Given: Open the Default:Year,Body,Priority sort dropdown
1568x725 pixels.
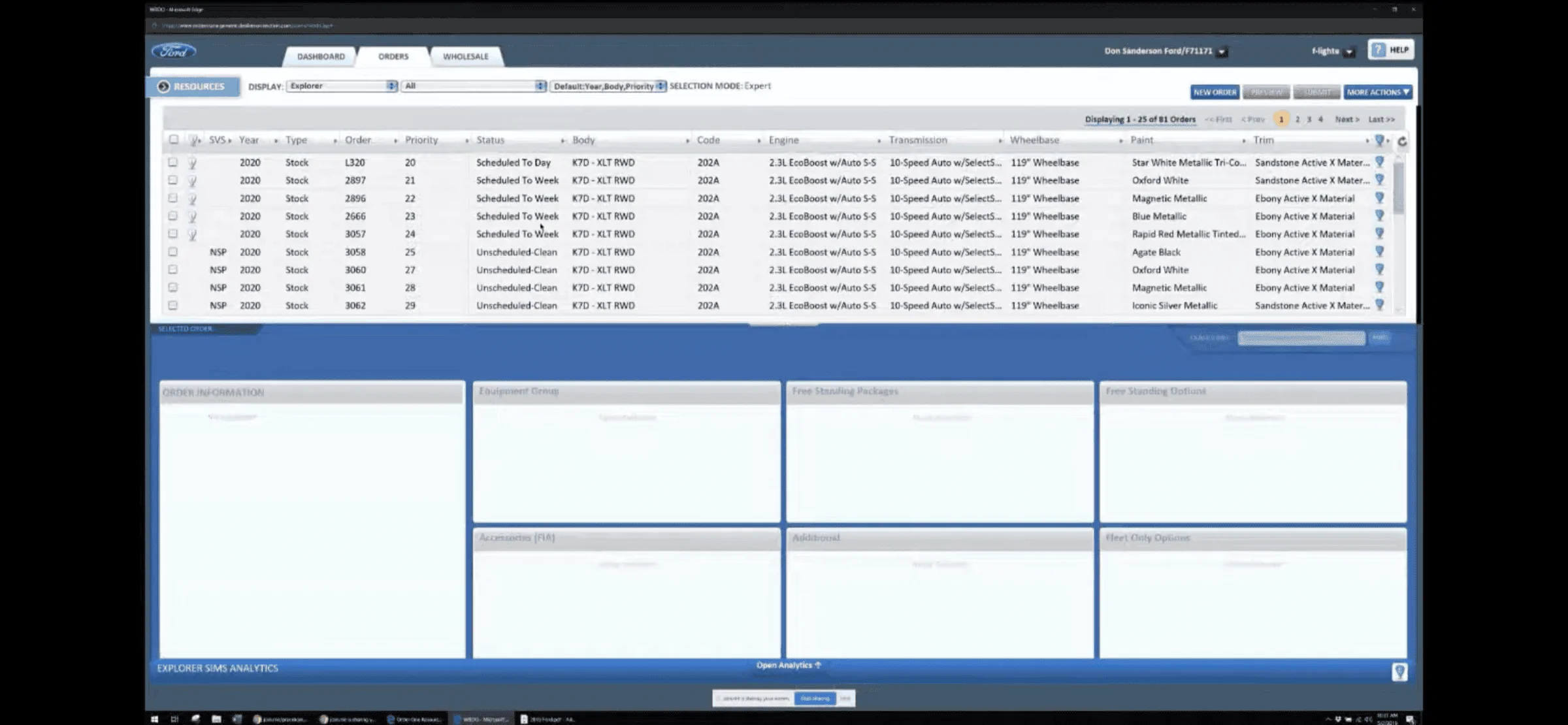Looking at the screenshot, I should 608,86.
